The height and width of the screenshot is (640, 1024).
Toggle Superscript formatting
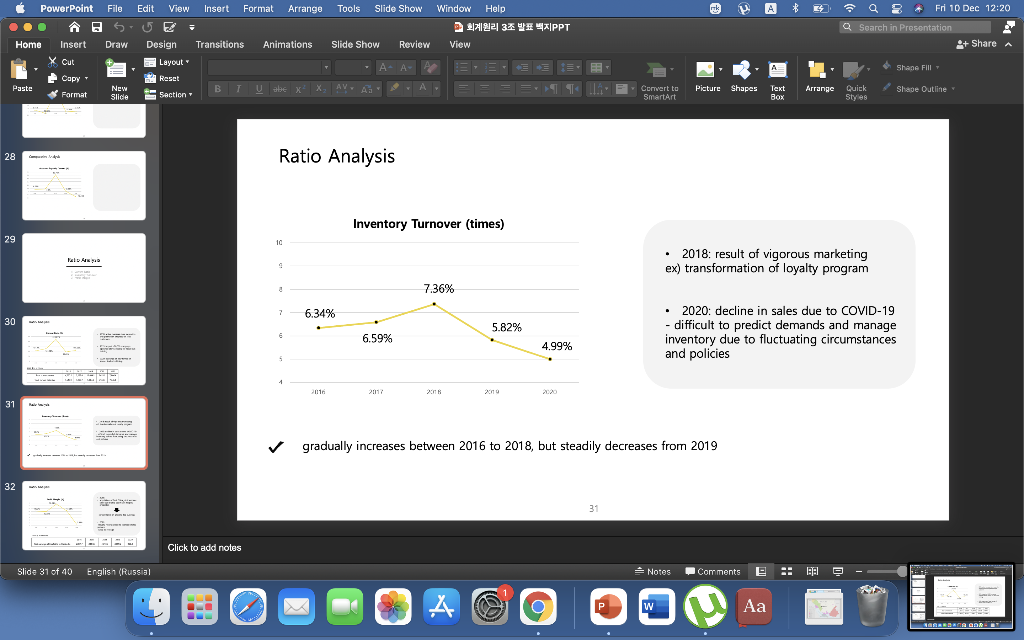click(x=300, y=89)
